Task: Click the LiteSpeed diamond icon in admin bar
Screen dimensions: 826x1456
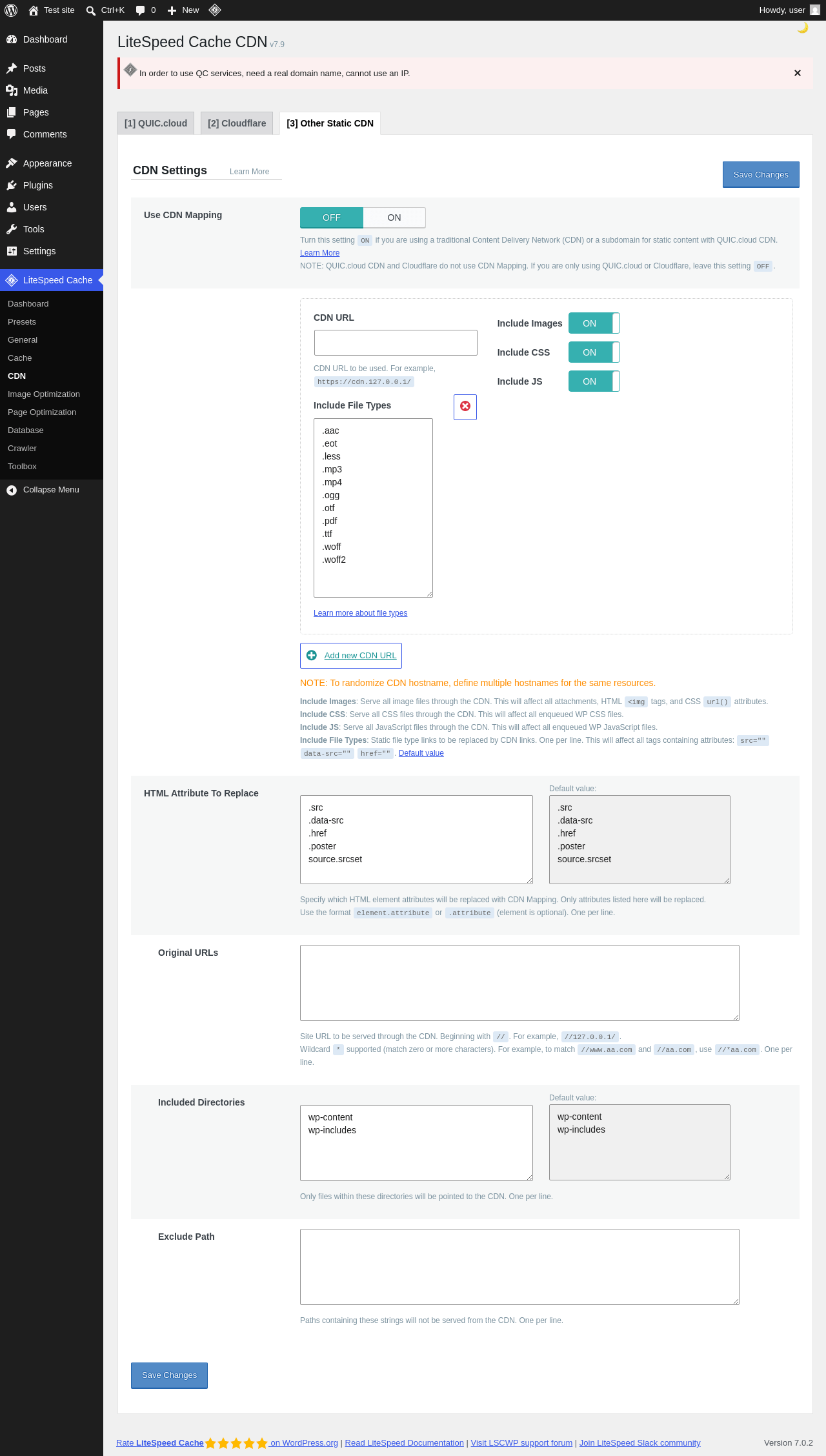Action: point(215,10)
